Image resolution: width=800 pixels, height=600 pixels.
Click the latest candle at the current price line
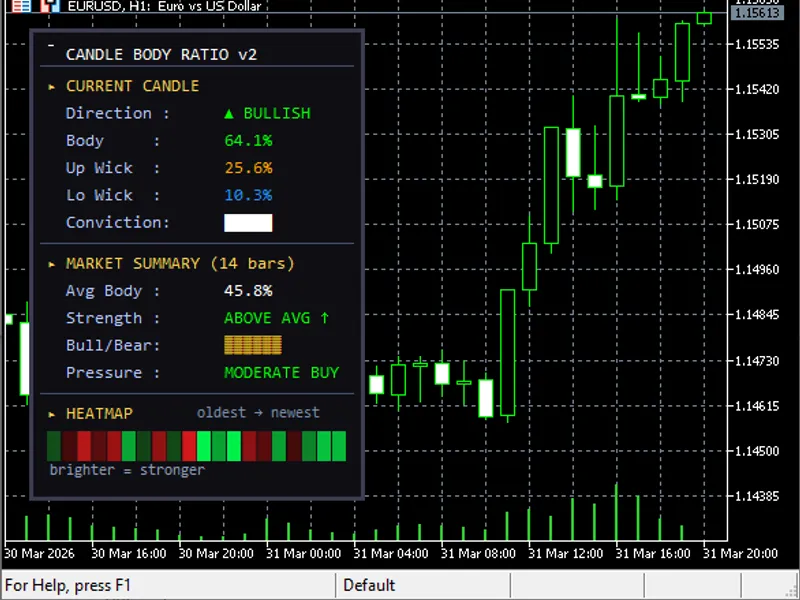704,17
